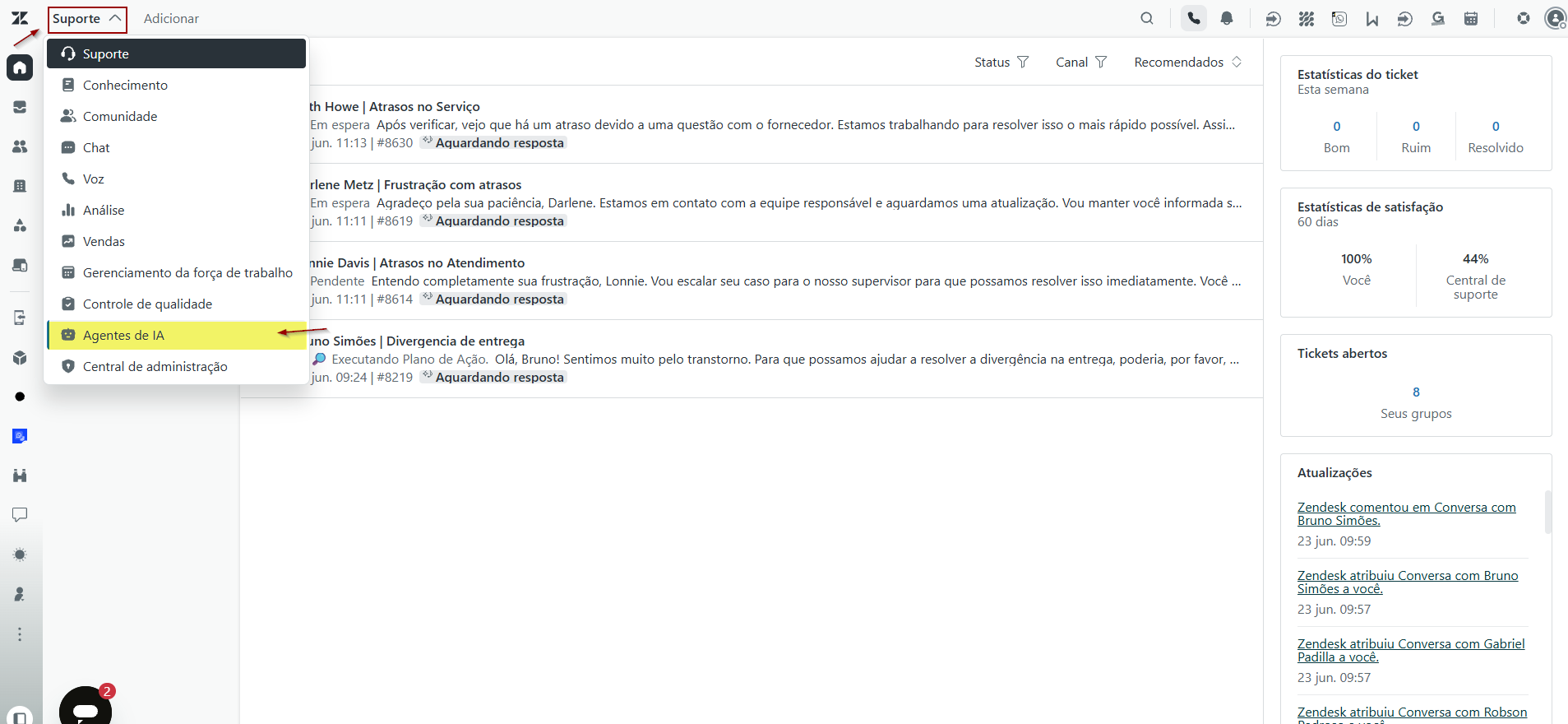
Task: Click the Zendesk logo
Action: click(x=20, y=18)
